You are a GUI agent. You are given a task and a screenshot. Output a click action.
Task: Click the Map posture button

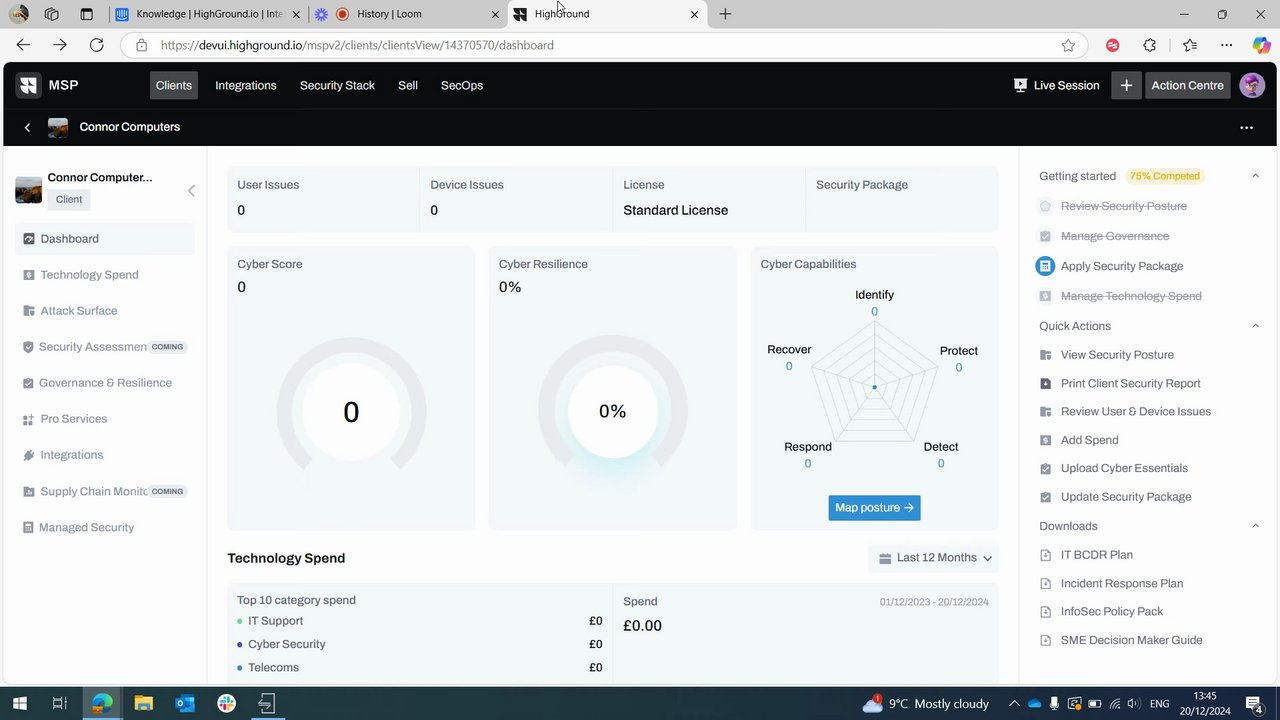874,508
